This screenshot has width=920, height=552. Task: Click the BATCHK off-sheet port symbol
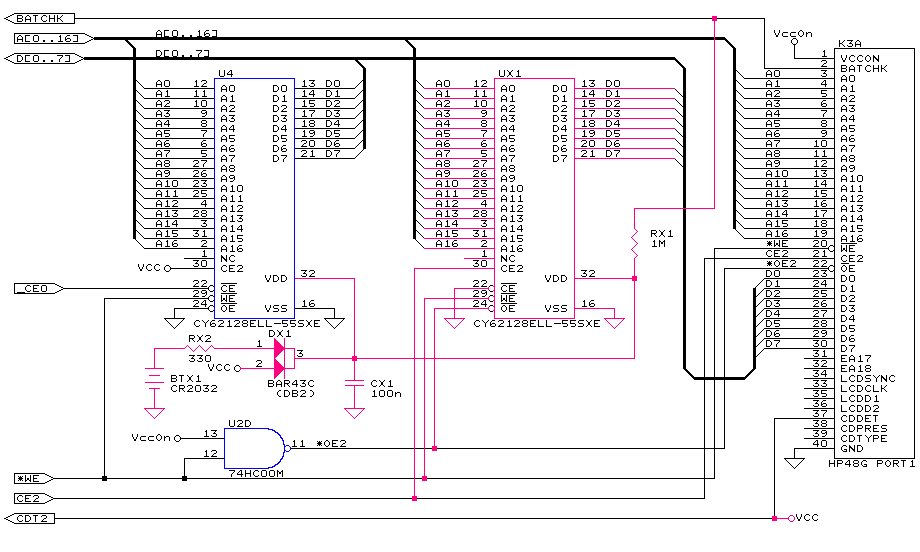pyautogui.click(x=38, y=18)
